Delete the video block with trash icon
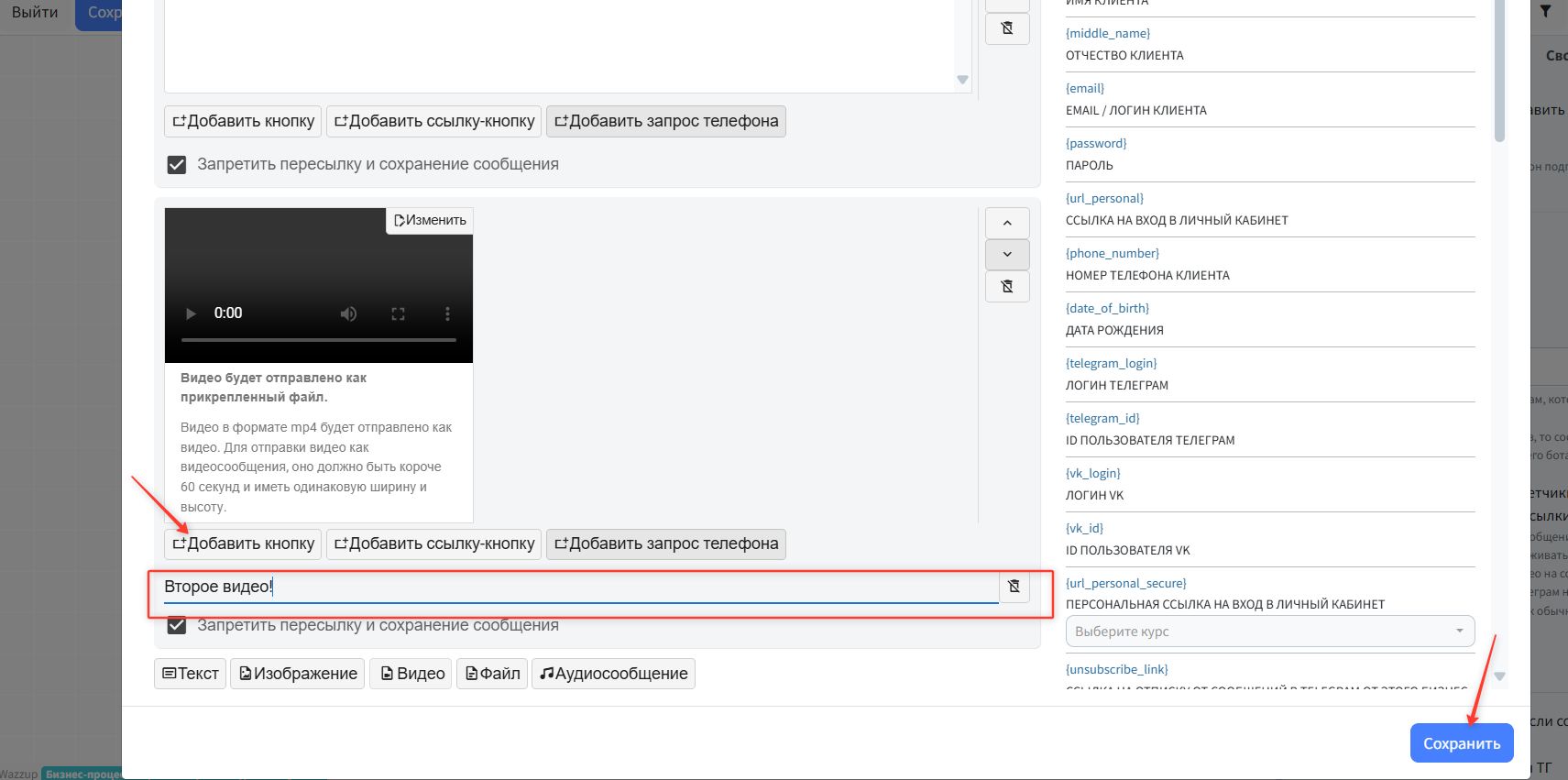Viewport: 1568px width, 780px height. pos(1007,287)
